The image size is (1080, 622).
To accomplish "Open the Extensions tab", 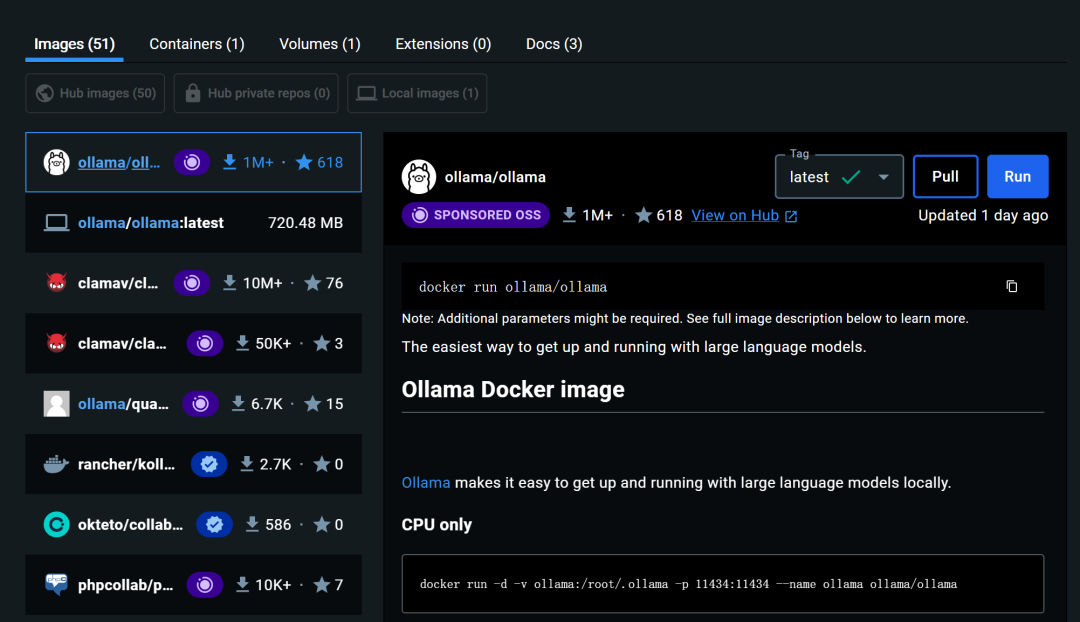I will [443, 44].
